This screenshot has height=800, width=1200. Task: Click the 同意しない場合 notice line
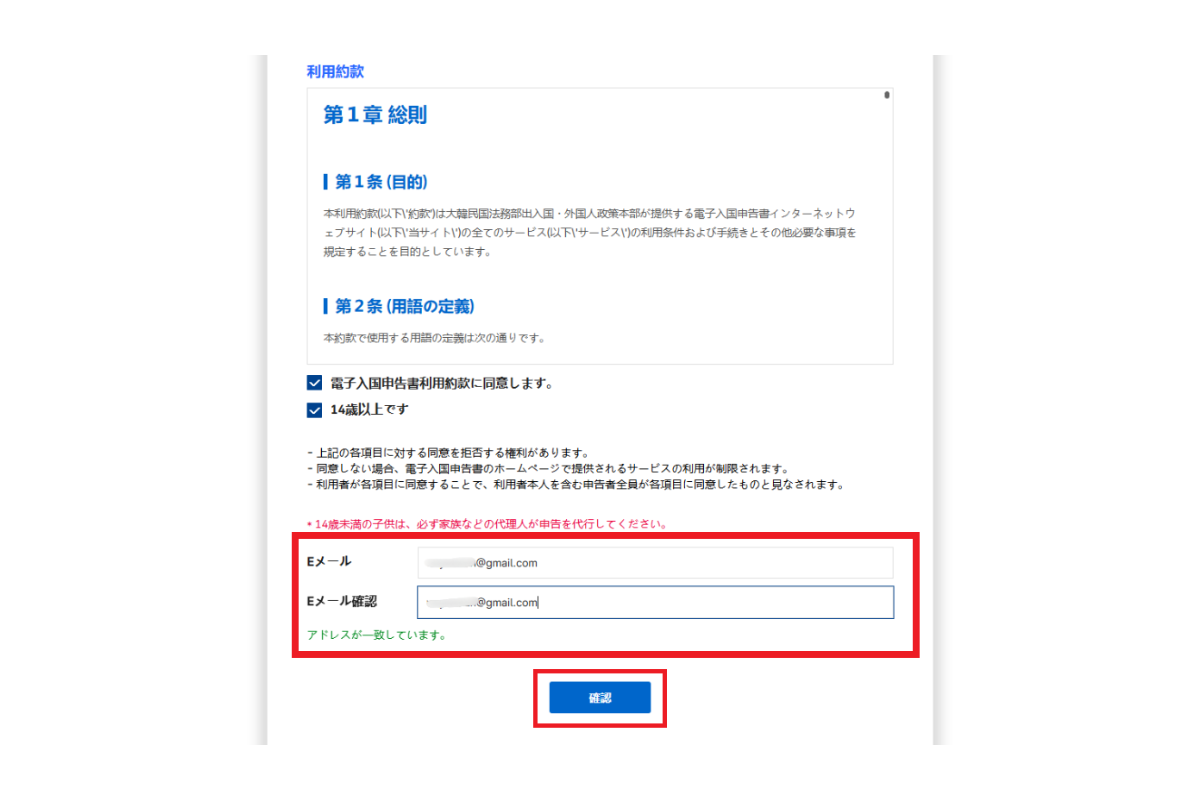click(548, 469)
